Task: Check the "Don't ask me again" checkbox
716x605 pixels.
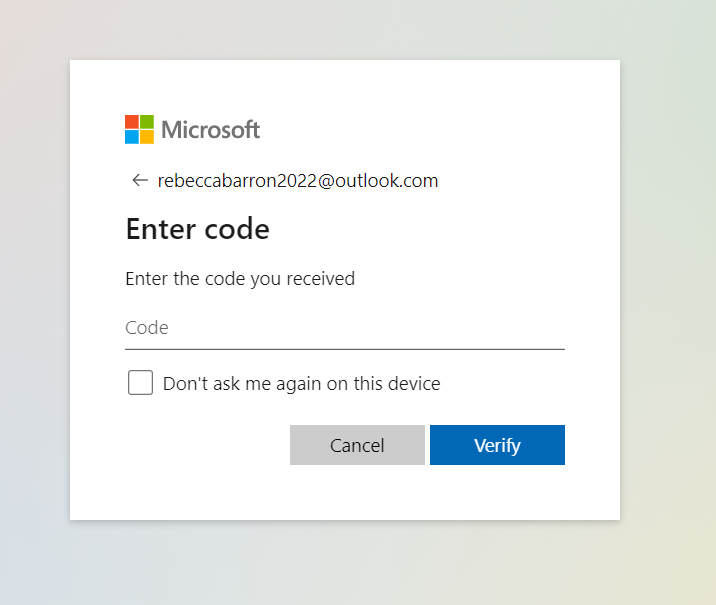Action: click(140, 383)
